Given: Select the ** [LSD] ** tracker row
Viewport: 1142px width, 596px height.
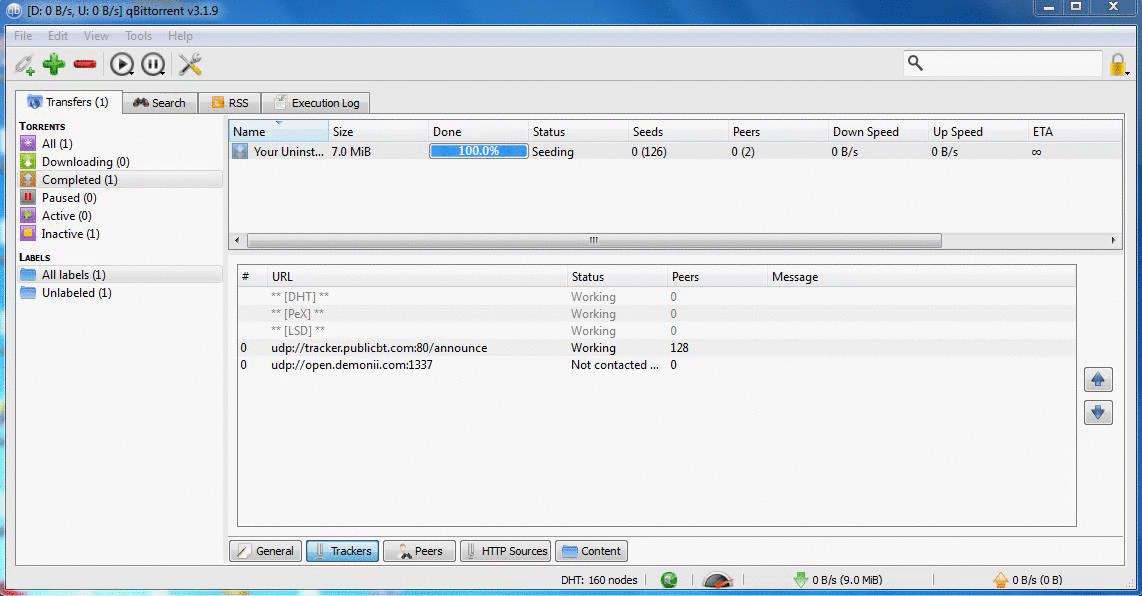Looking at the screenshot, I should tap(656, 331).
